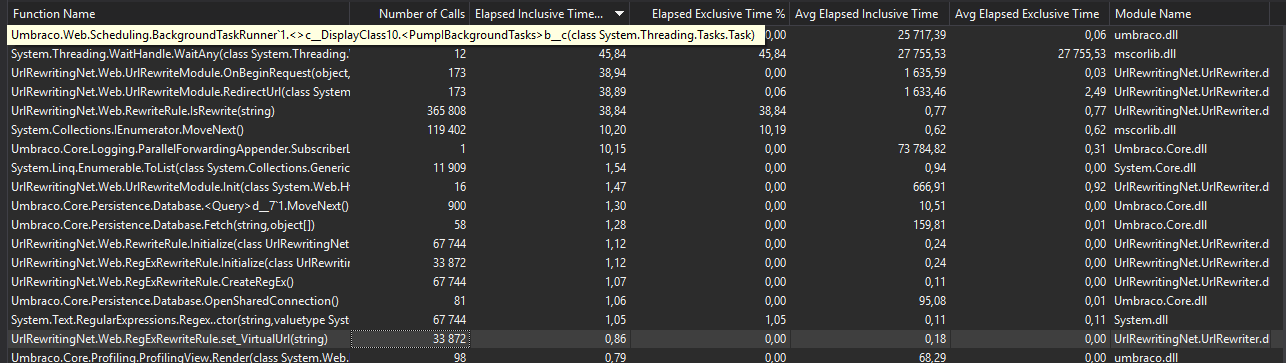Select the ProfilingView.Render row
This screenshot has width=1286, height=363.
(643, 356)
